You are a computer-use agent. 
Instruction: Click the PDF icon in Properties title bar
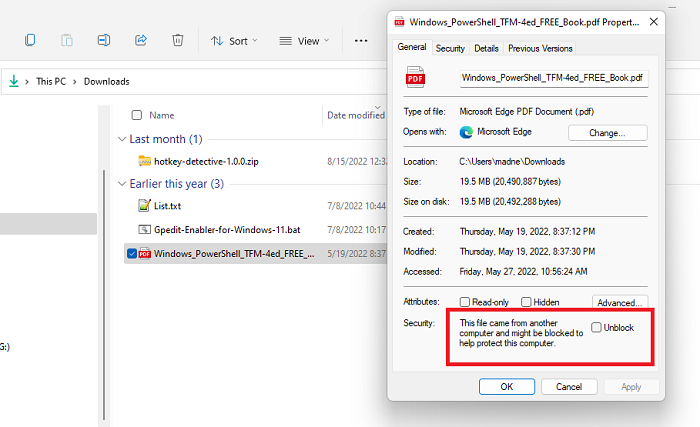click(400, 22)
